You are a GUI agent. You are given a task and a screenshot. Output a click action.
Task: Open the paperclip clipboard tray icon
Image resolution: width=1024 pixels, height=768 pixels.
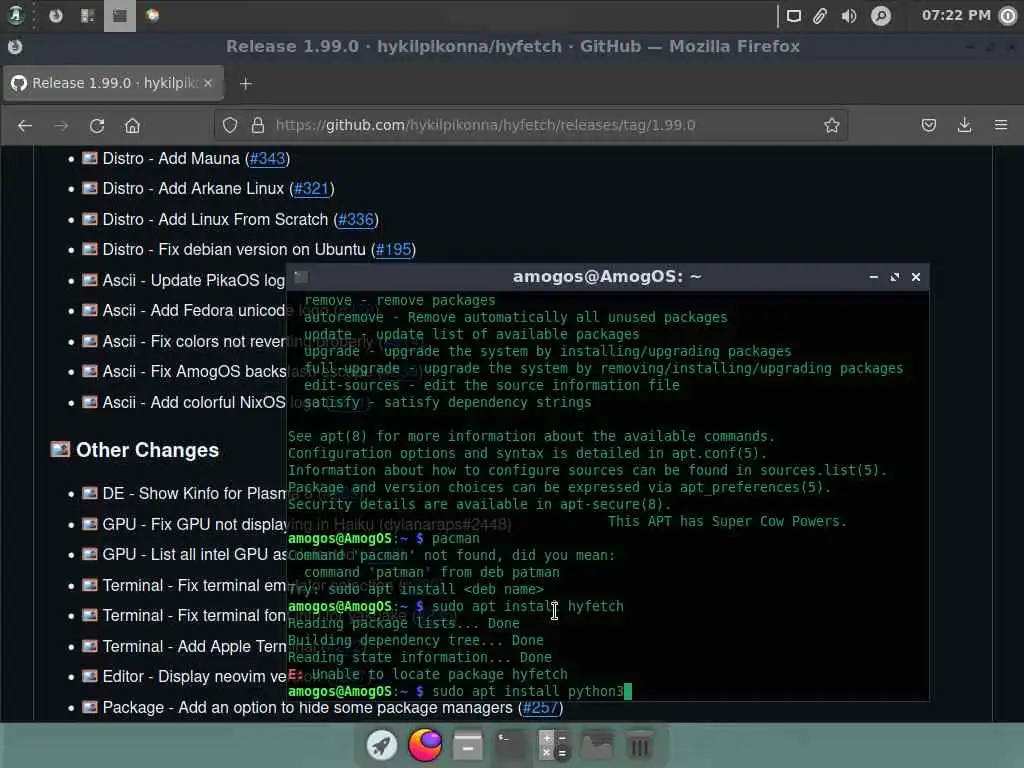tap(820, 16)
